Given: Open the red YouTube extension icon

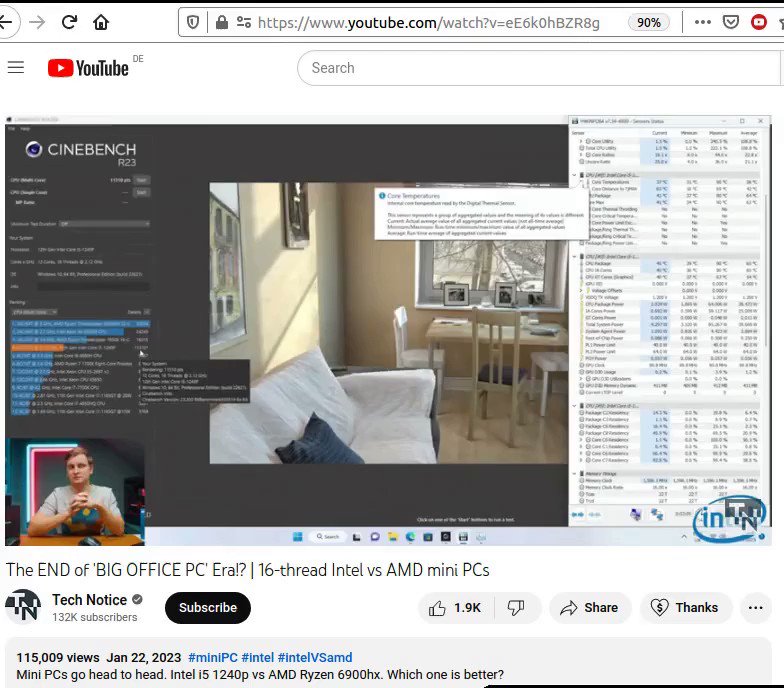Looking at the screenshot, I should 758,22.
